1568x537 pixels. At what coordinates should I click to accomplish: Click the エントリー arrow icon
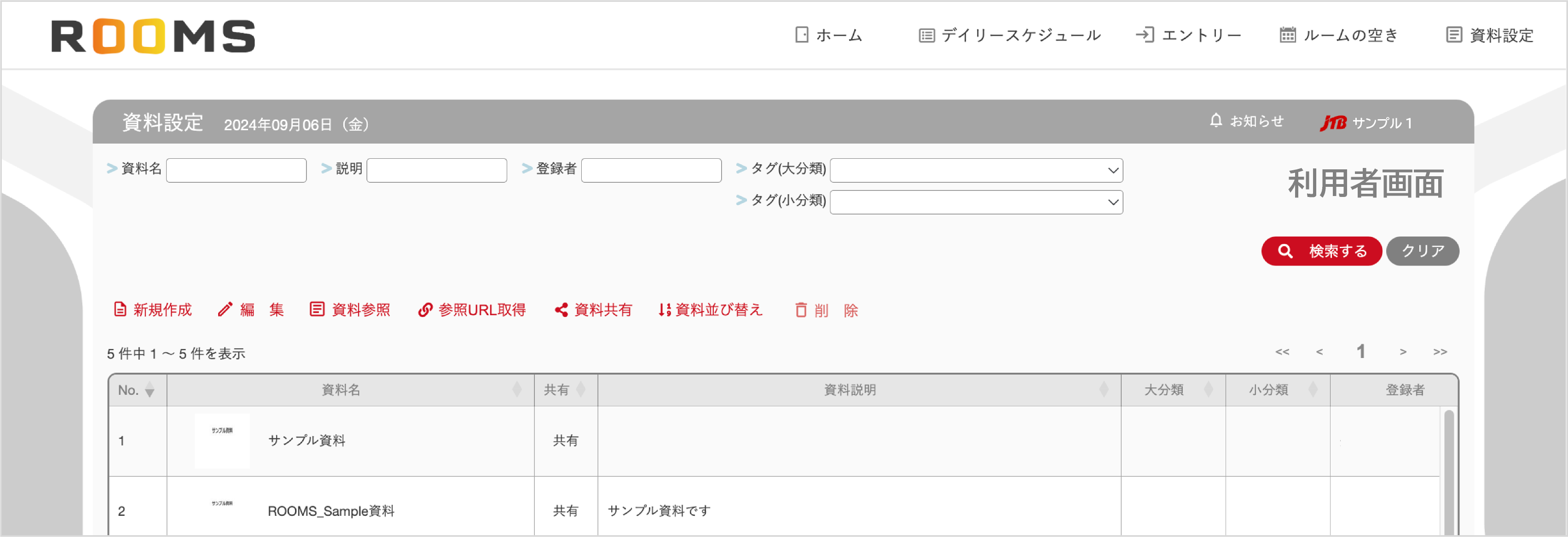1146,35
